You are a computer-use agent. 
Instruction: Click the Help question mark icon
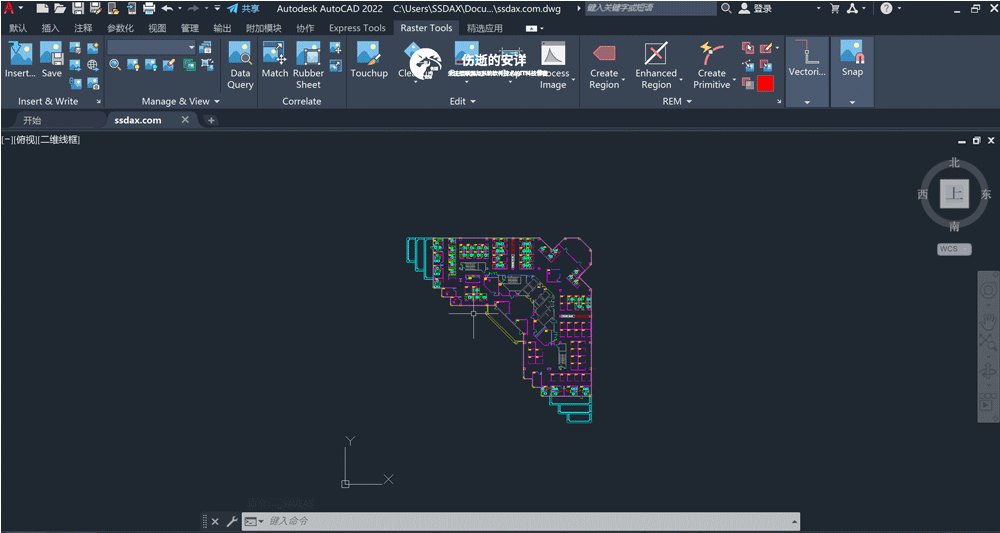[886, 9]
